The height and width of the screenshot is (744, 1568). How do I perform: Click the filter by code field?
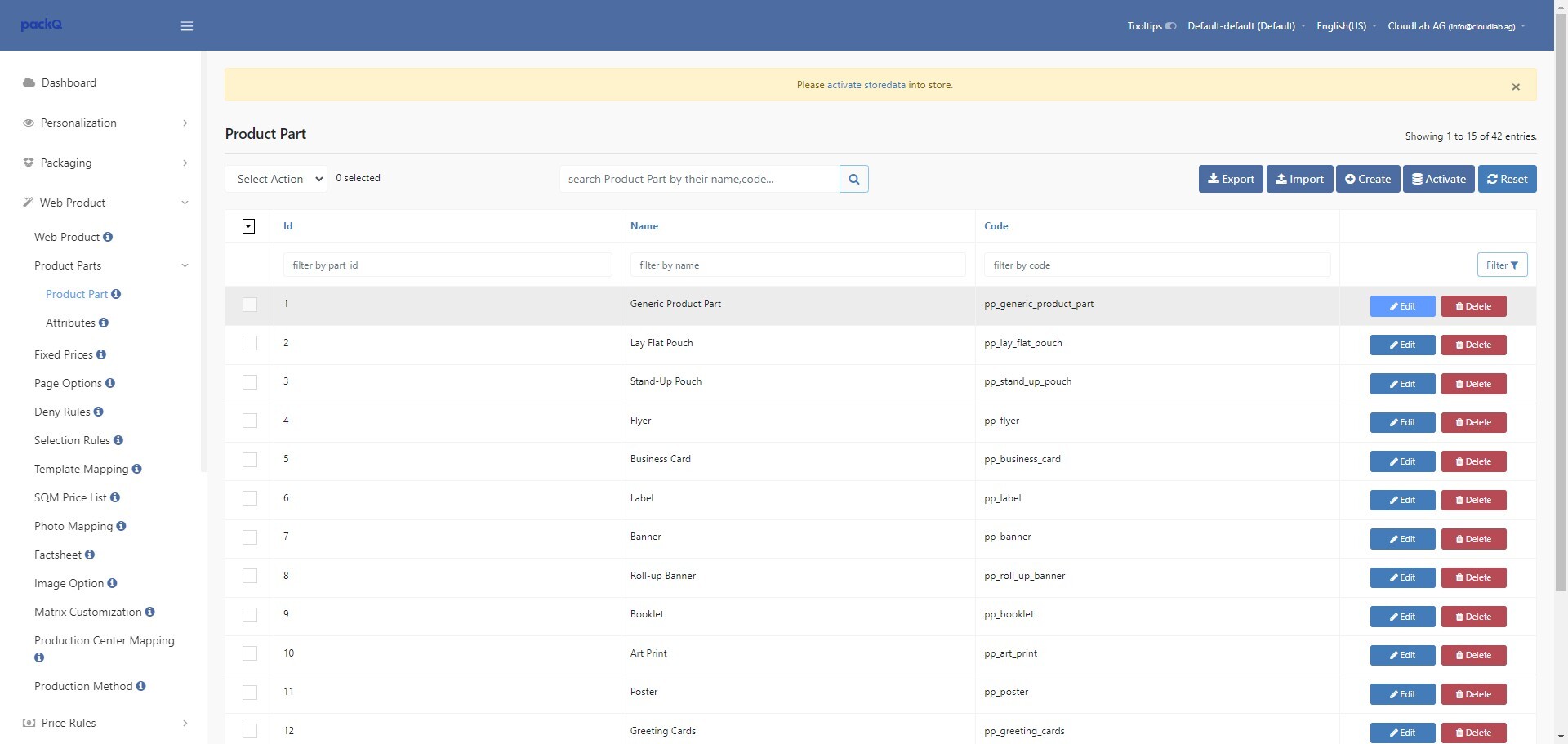click(1157, 265)
